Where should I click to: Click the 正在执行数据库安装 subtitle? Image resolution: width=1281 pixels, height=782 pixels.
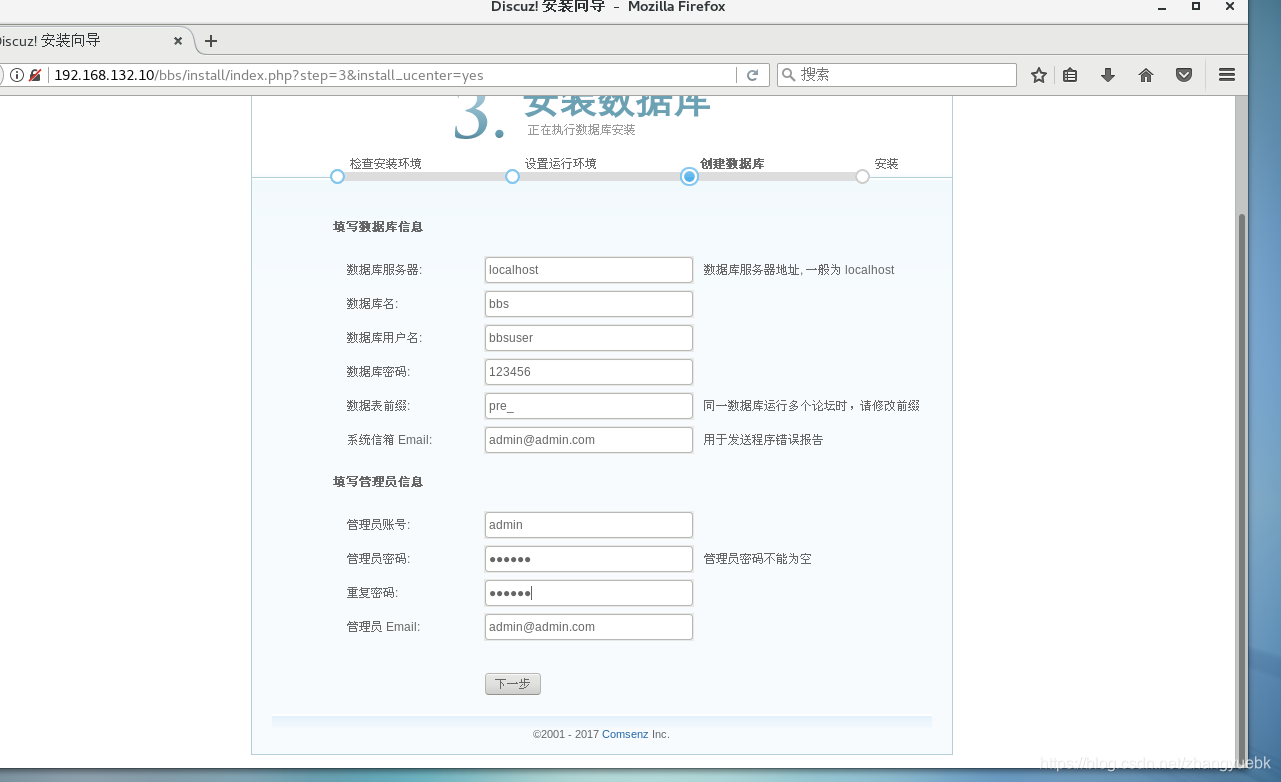coord(582,130)
